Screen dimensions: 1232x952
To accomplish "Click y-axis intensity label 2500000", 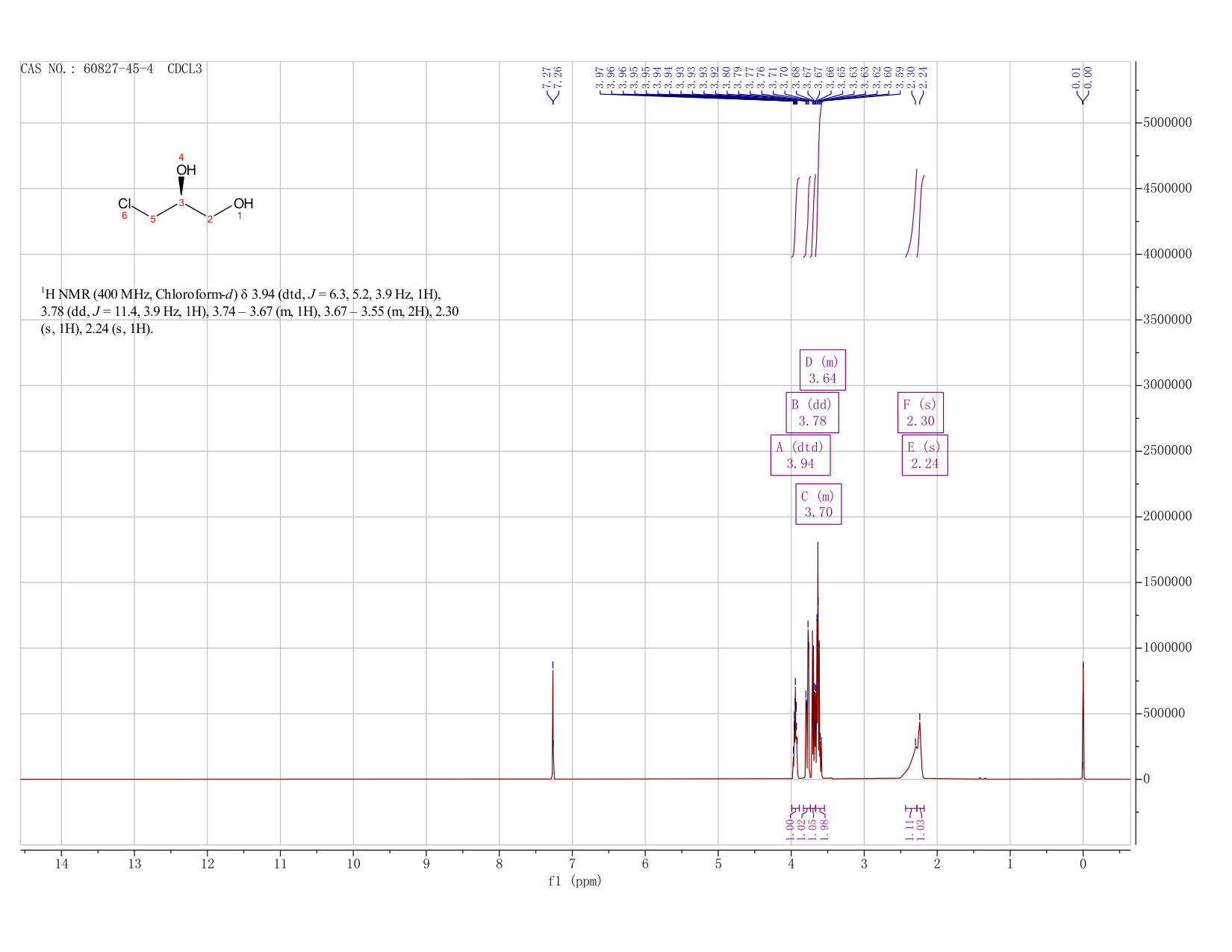I will coord(1167,451).
